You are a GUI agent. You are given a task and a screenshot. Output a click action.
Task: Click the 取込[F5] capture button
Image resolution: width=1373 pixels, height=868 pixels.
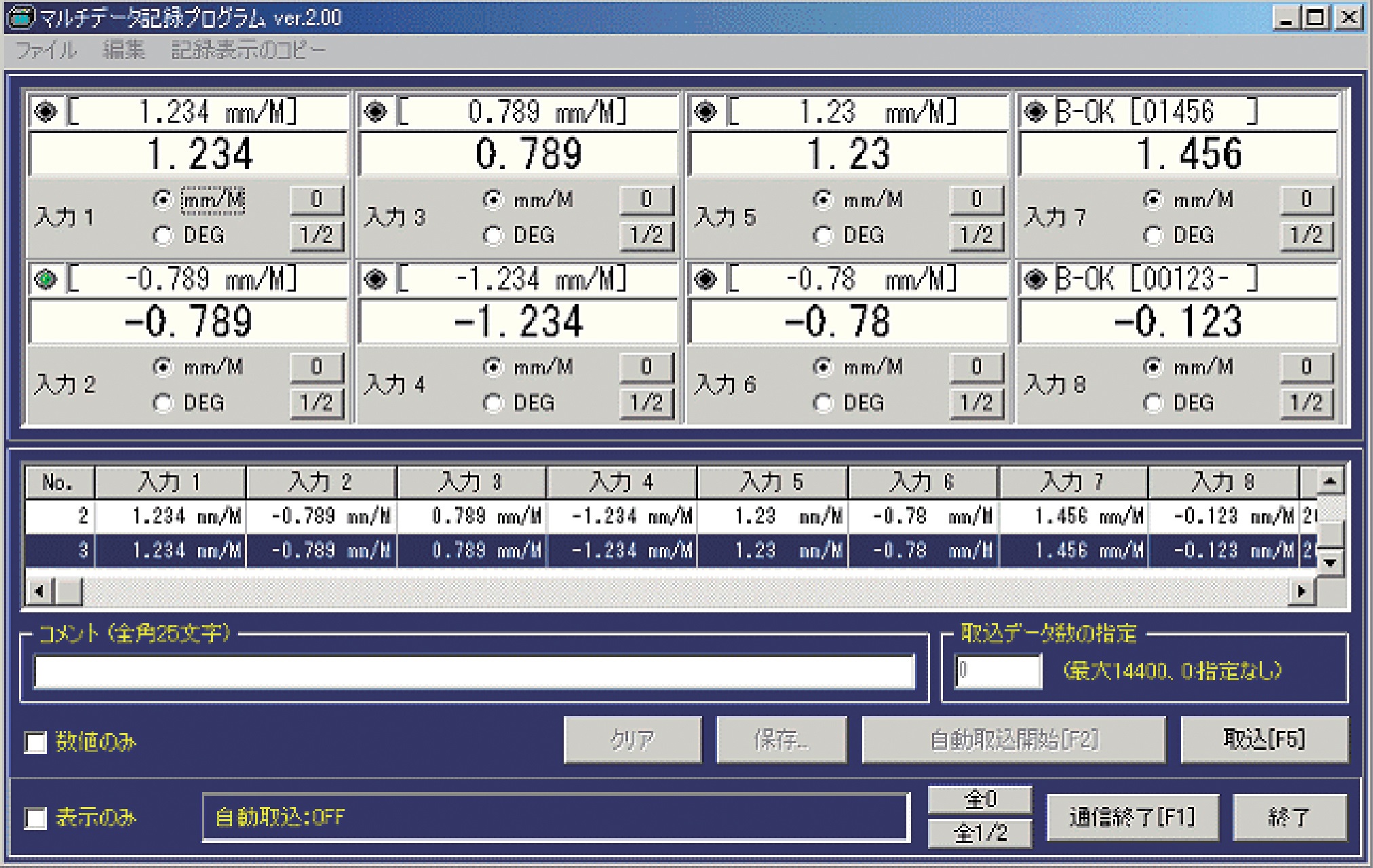1264,740
